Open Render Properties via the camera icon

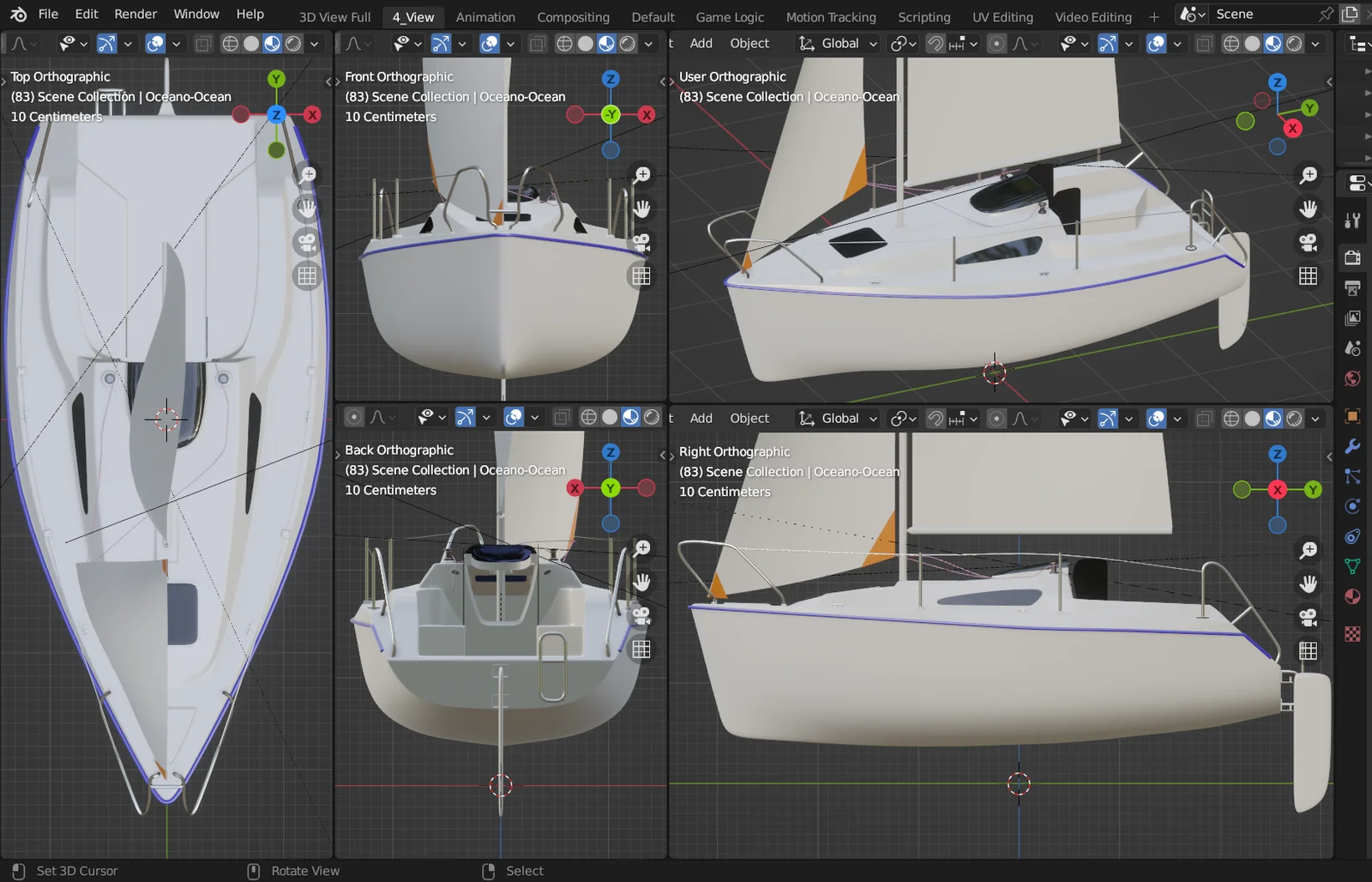coord(1352,258)
